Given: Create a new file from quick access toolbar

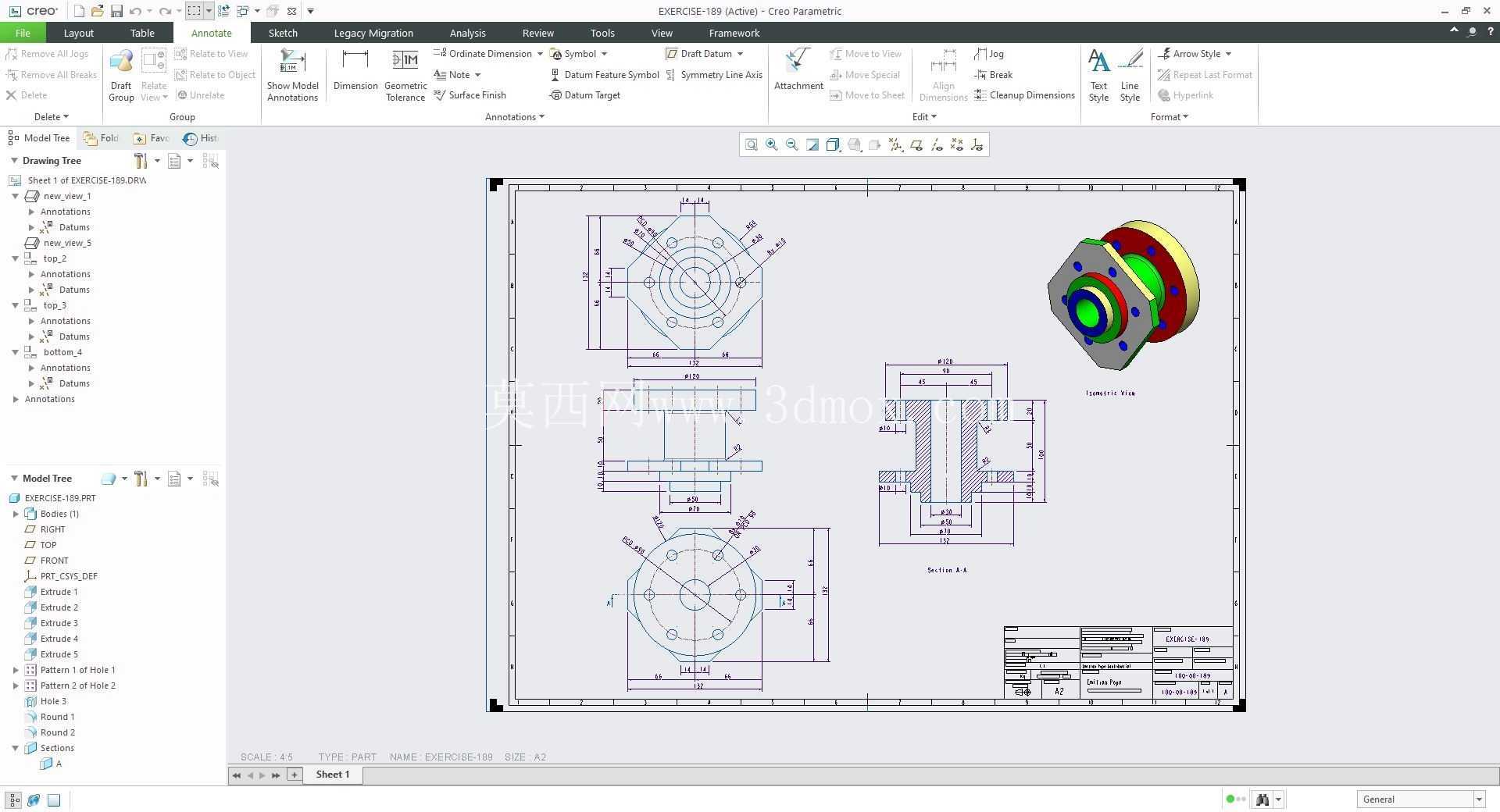Looking at the screenshot, I should click(79, 11).
